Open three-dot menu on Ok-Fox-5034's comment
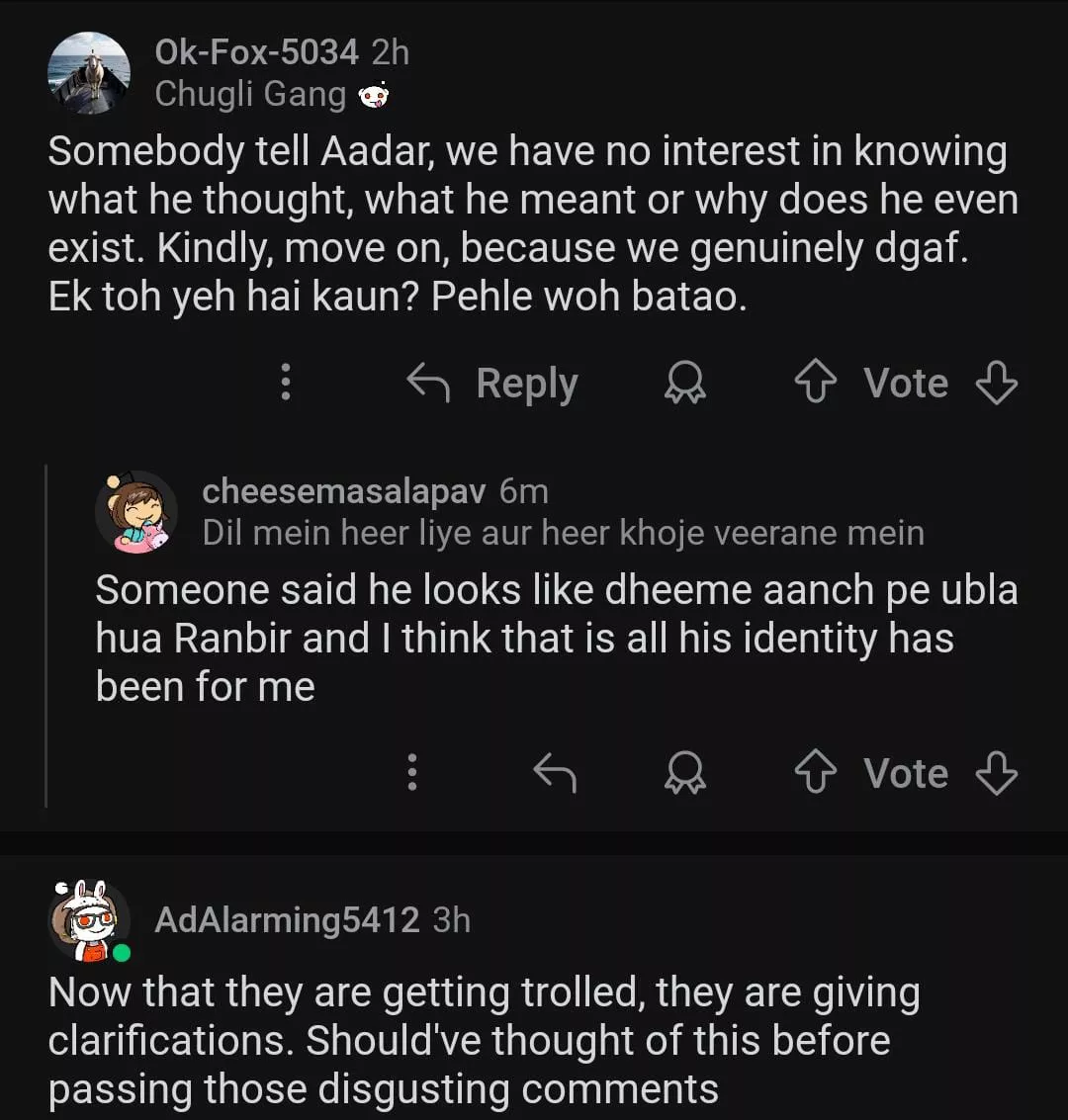 point(286,383)
